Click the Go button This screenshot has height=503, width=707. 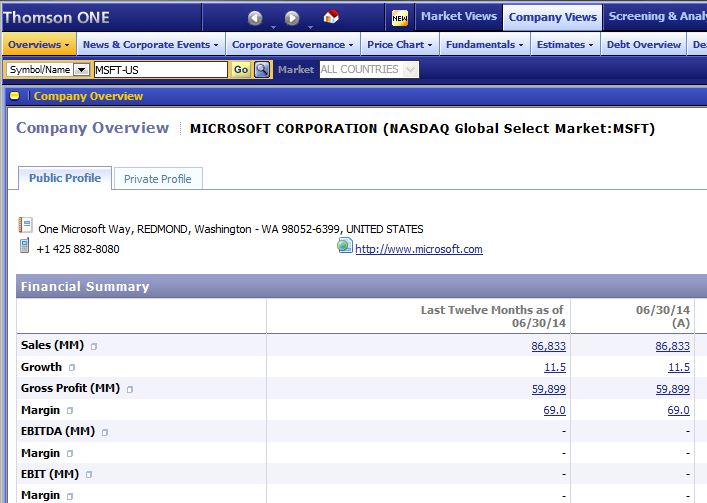[x=241, y=70]
